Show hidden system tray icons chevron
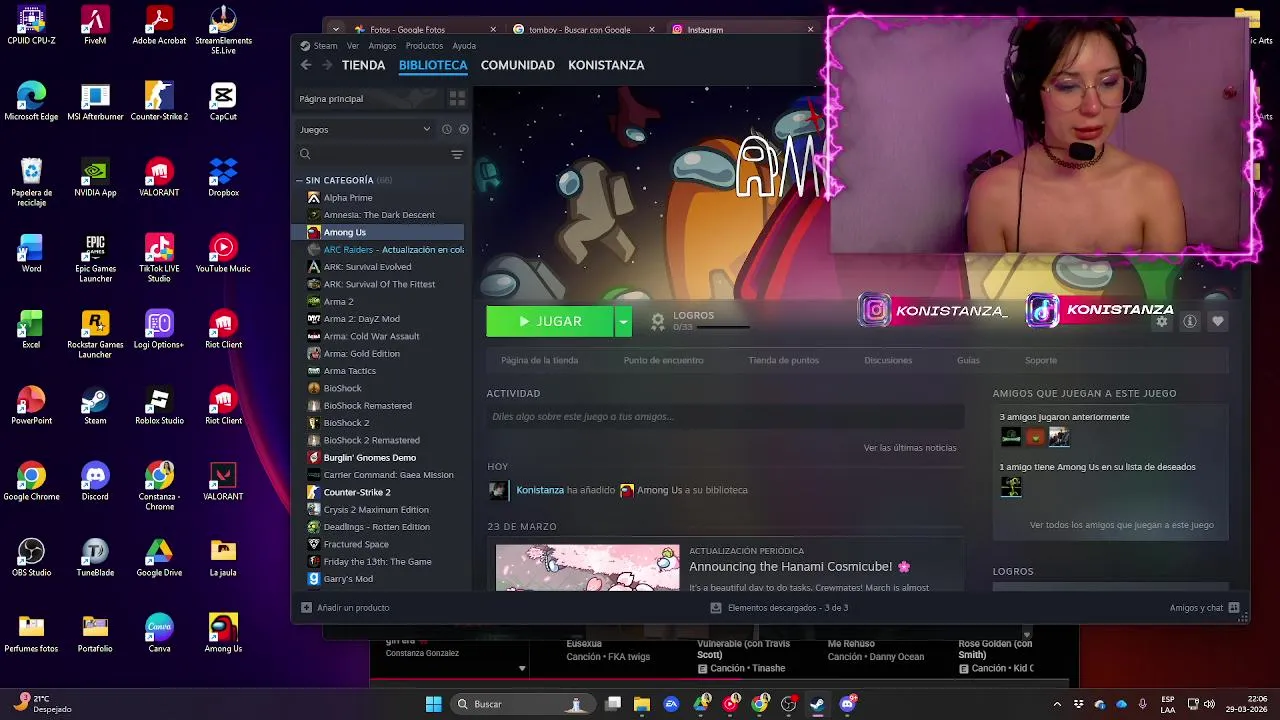The height and width of the screenshot is (720, 1280). pyautogui.click(x=1057, y=704)
